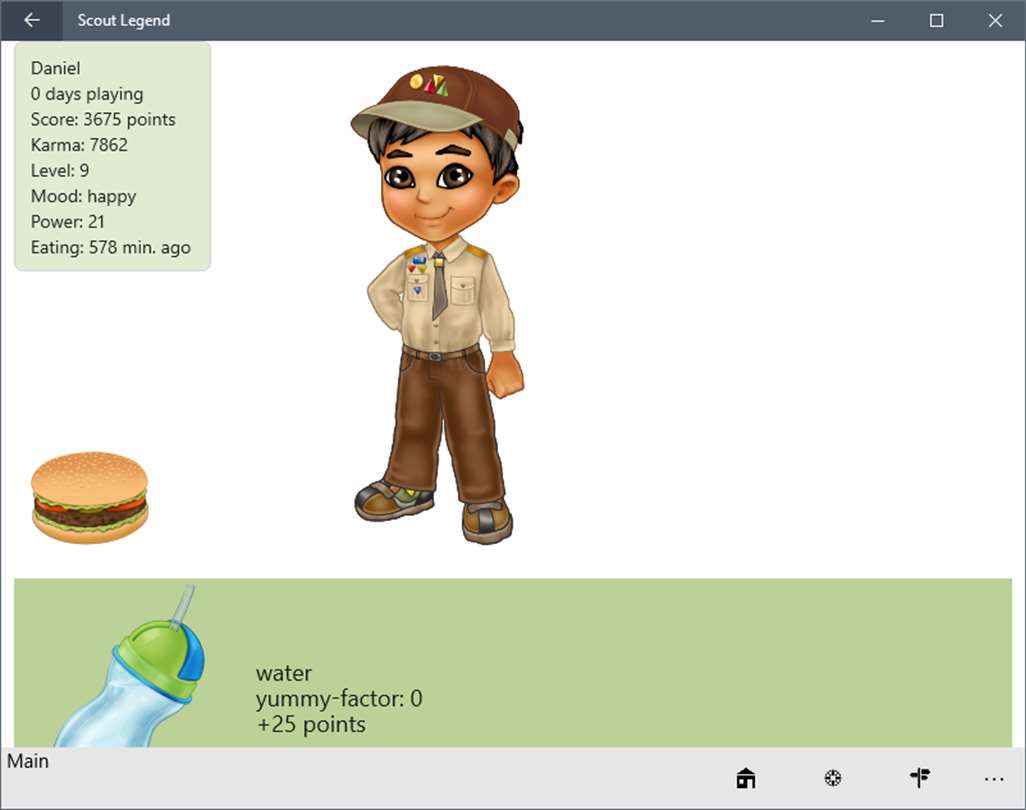1026x810 pixels.
Task: Click the 'Score: 3675 points' stat
Action: point(103,120)
